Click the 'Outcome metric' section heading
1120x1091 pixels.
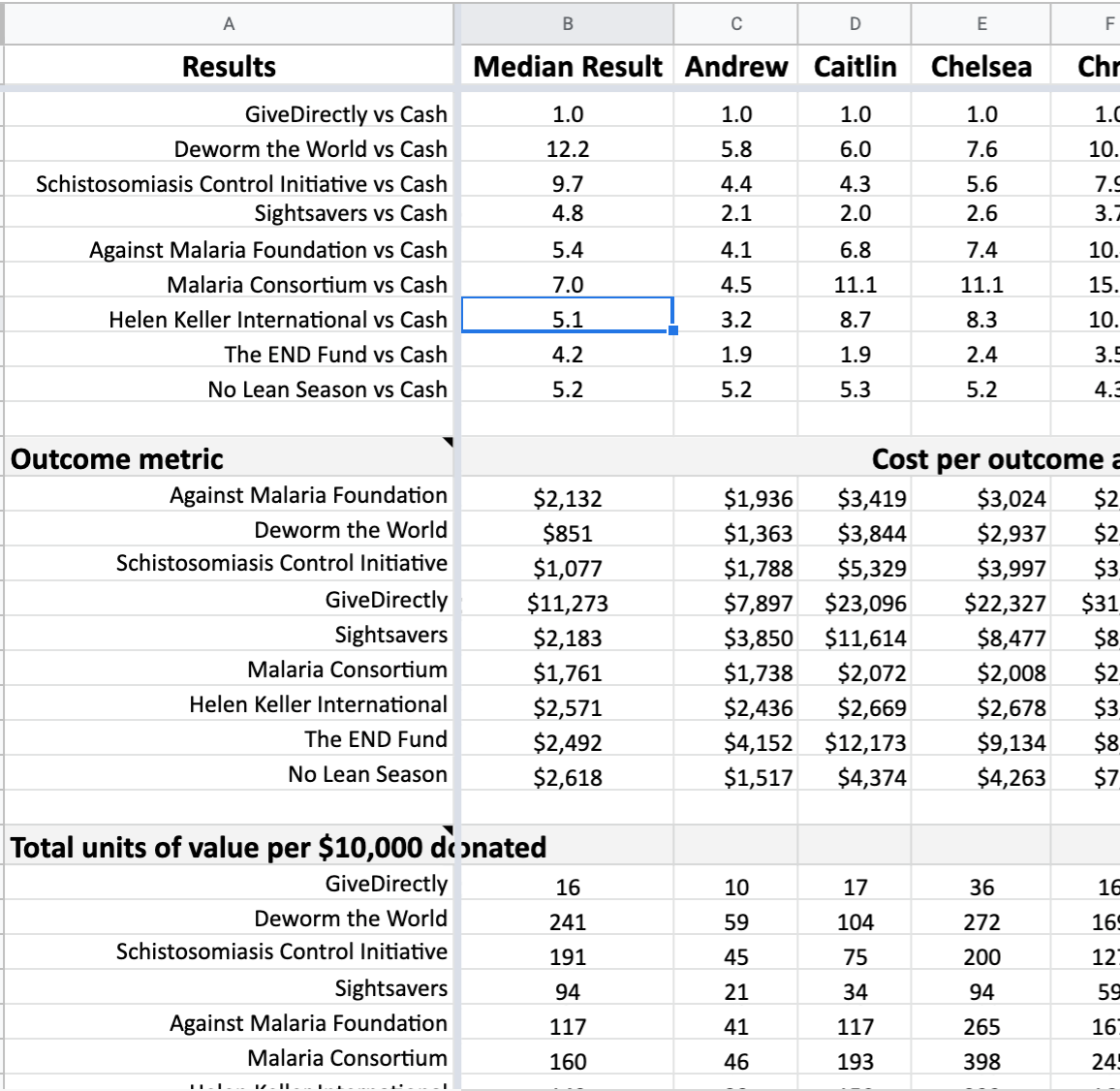pos(117,459)
